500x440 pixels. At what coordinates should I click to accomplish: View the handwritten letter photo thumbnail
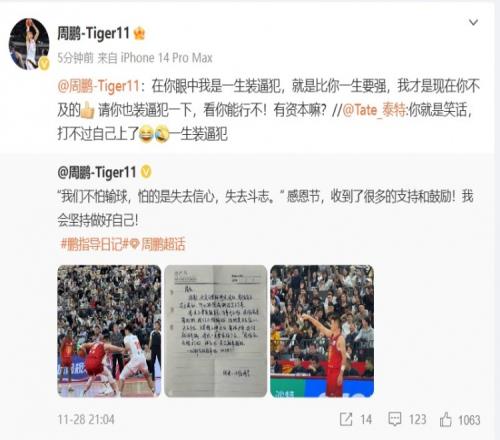click(x=216, y=331)
